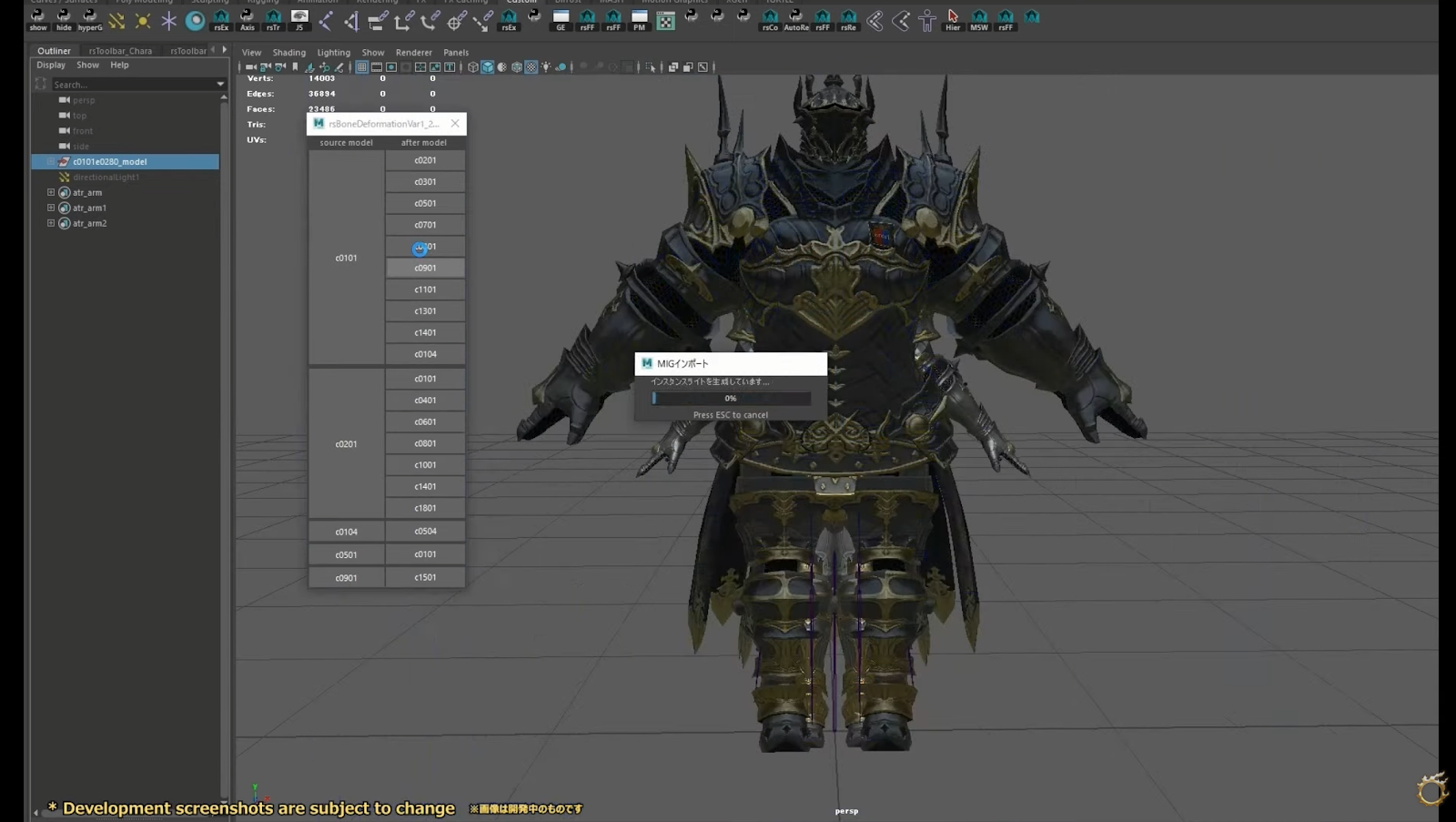The image size is (1456, 822).
Task: Select the persp camera in Outliner
Action: [84, 100]
